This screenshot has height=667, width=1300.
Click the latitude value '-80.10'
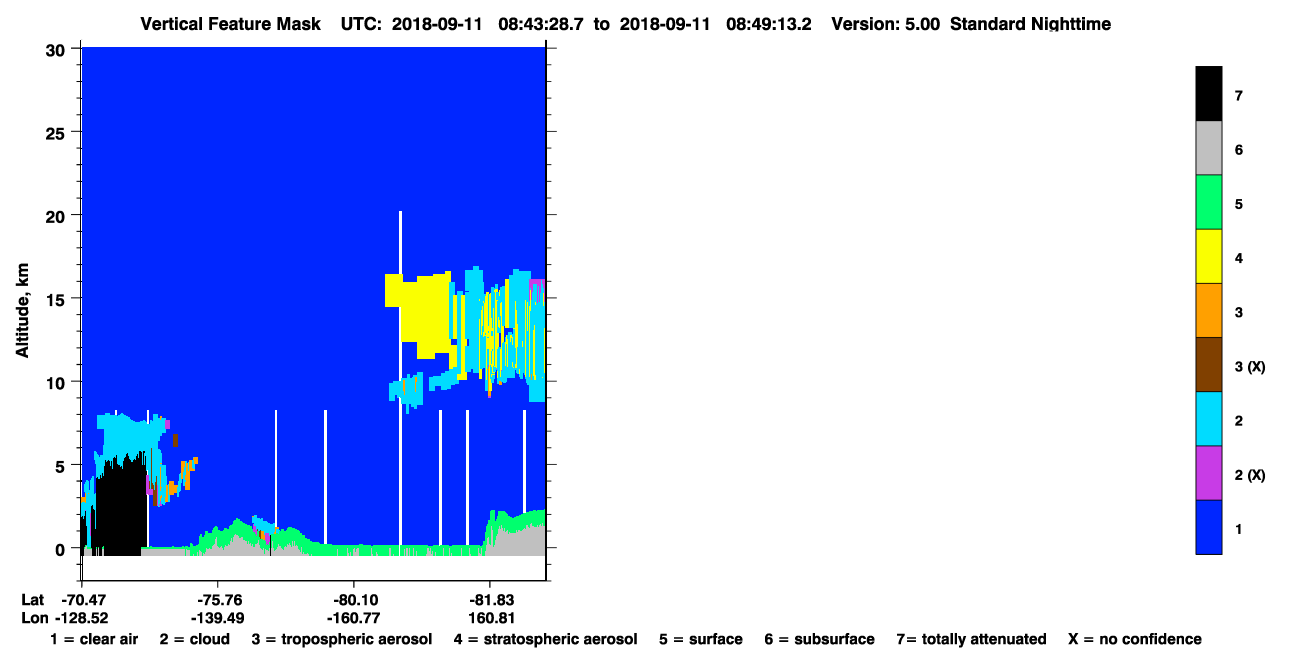pos(354,600)
